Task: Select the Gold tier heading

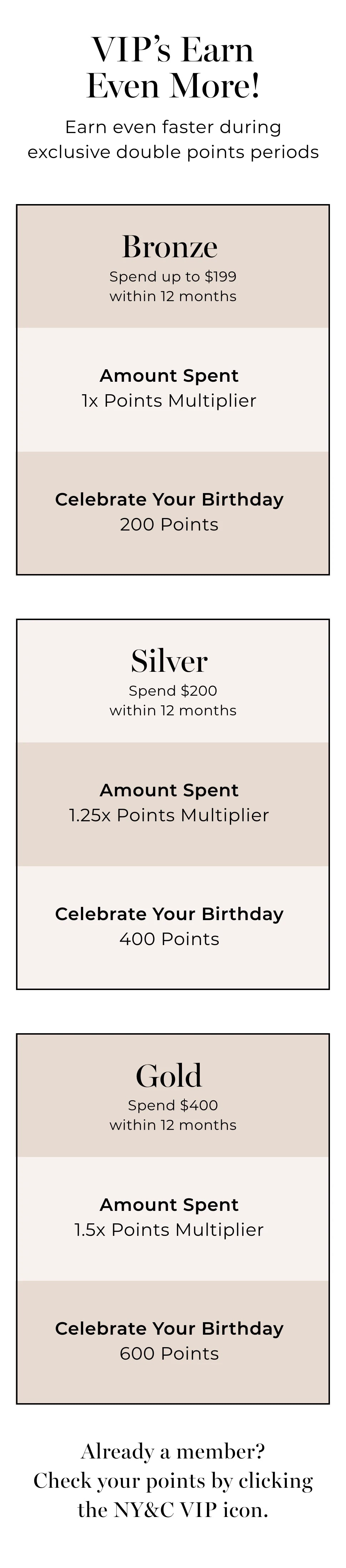Action: pos(169,1076)
